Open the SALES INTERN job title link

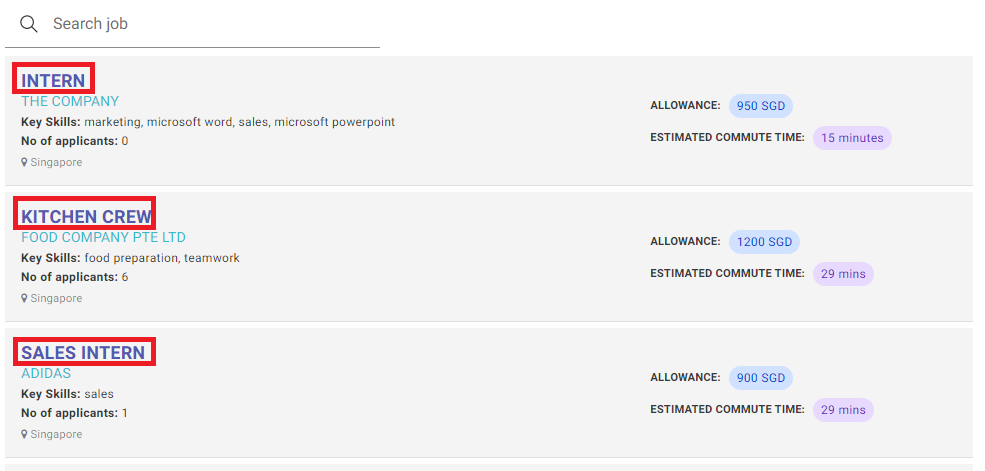[x=83, y=353]
